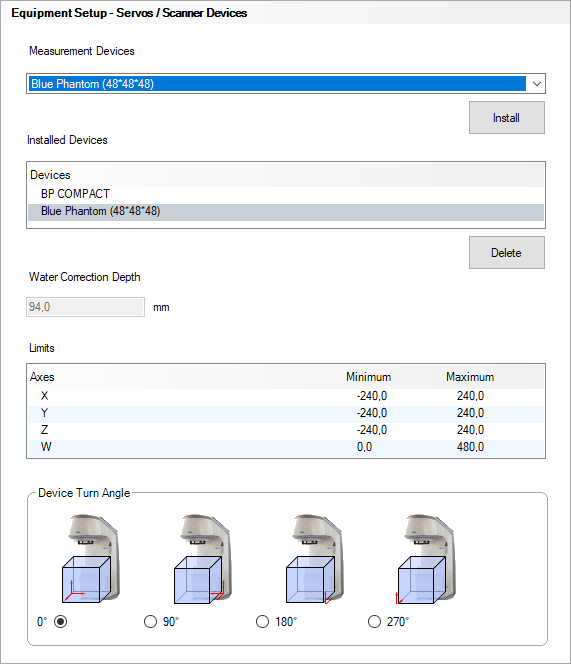Viewport: 571px width, 664px height.
Task: Select the 0° turn angle radio button
Action: coord(61,622)
